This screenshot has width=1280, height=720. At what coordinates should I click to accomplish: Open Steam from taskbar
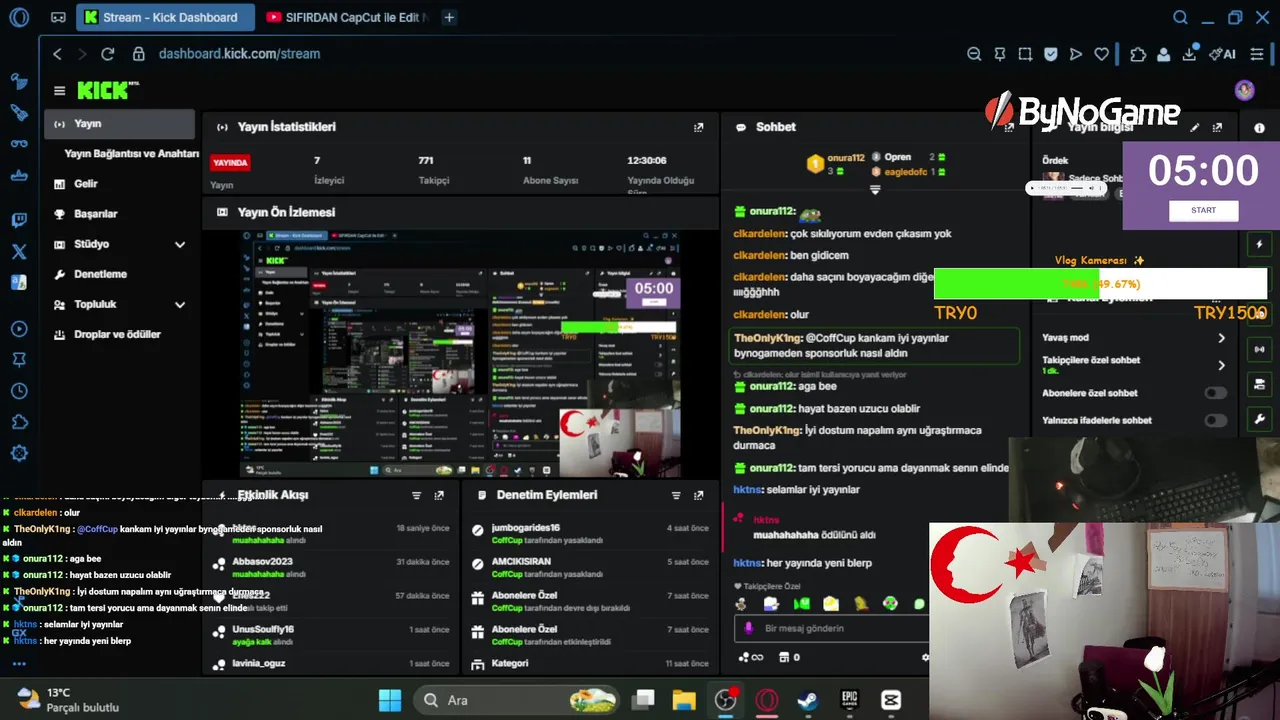(806, 700)
